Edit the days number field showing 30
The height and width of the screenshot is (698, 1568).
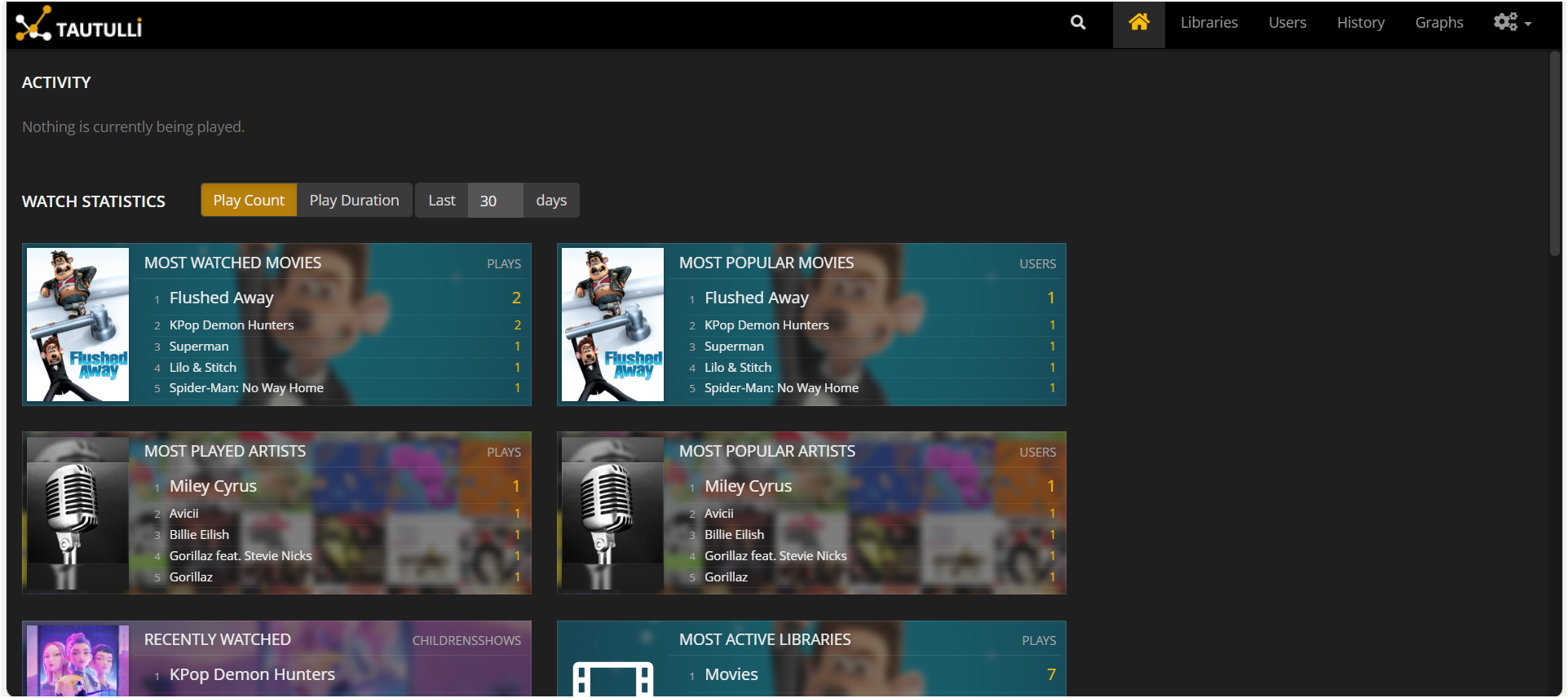[x=495, y=201]
